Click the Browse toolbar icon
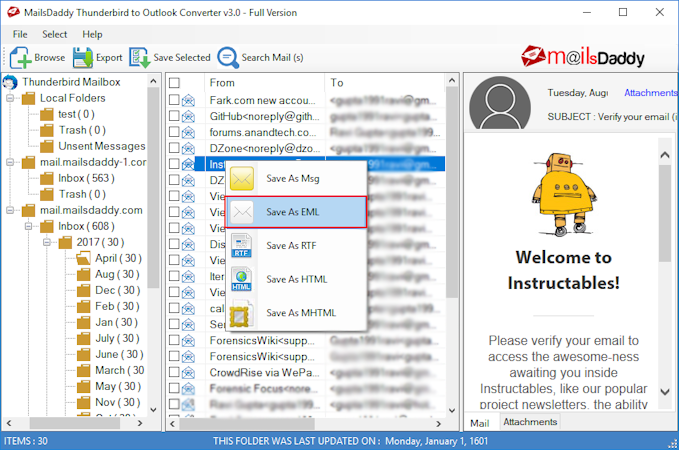The image size is (679, 450). click(x=20, y=58)
